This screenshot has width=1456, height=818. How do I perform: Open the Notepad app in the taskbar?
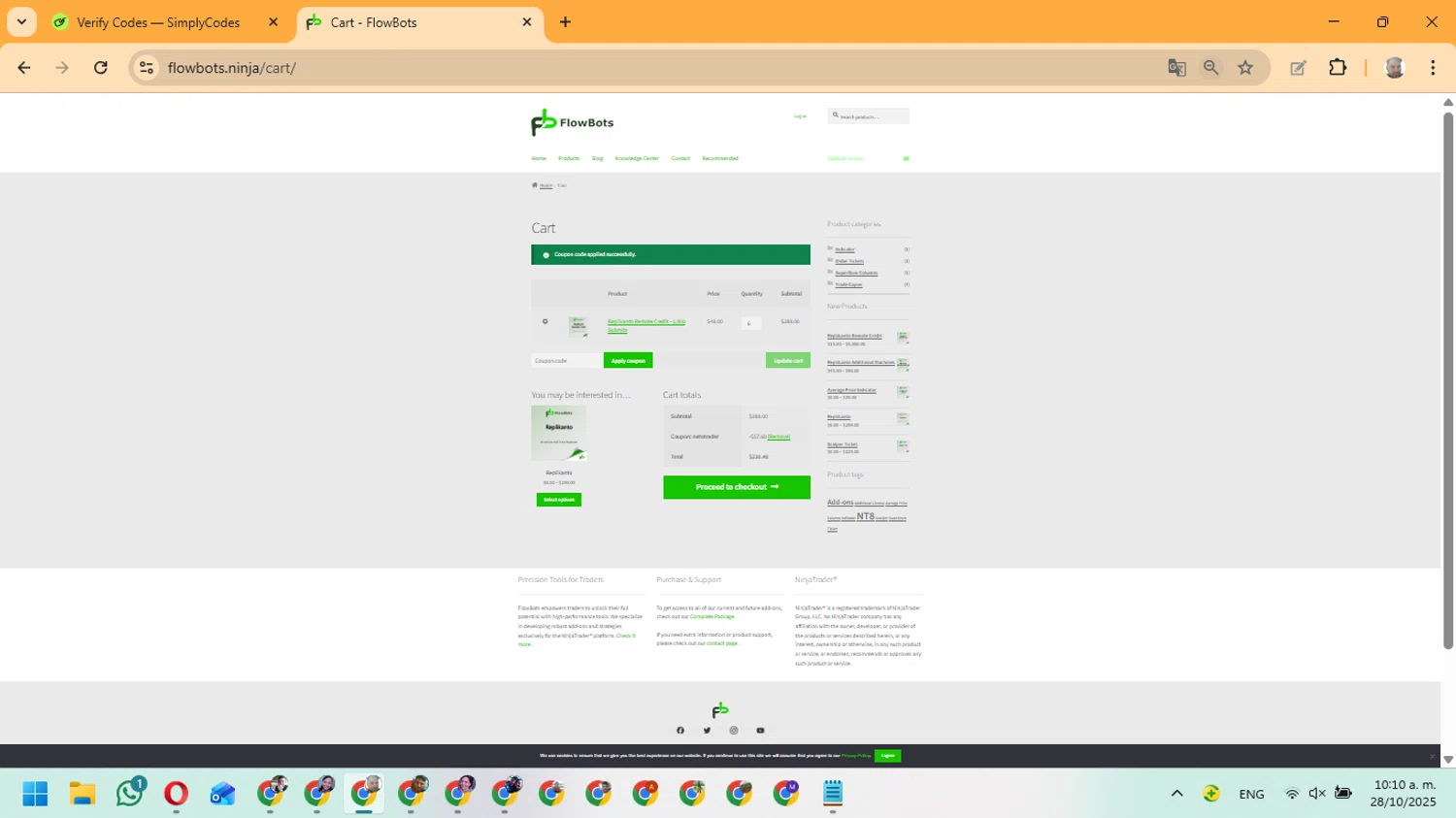(x=833, y=793)
